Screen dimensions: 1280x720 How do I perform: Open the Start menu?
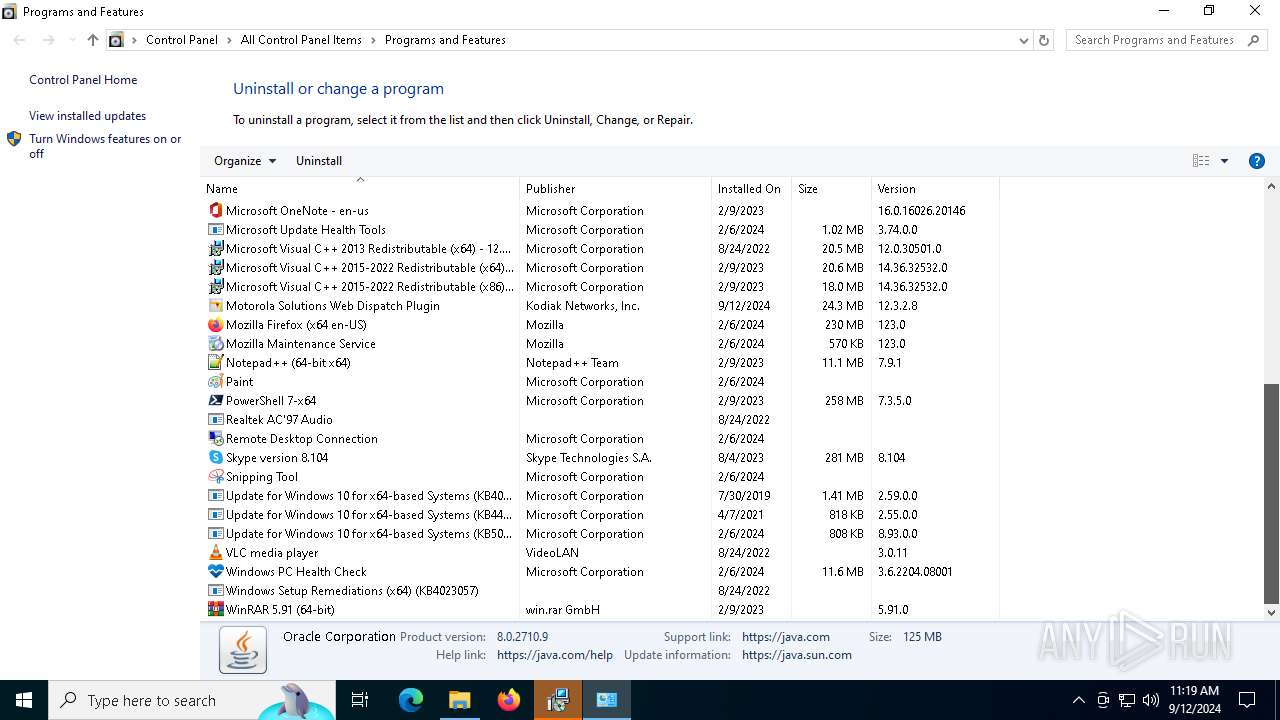(24, 700)
